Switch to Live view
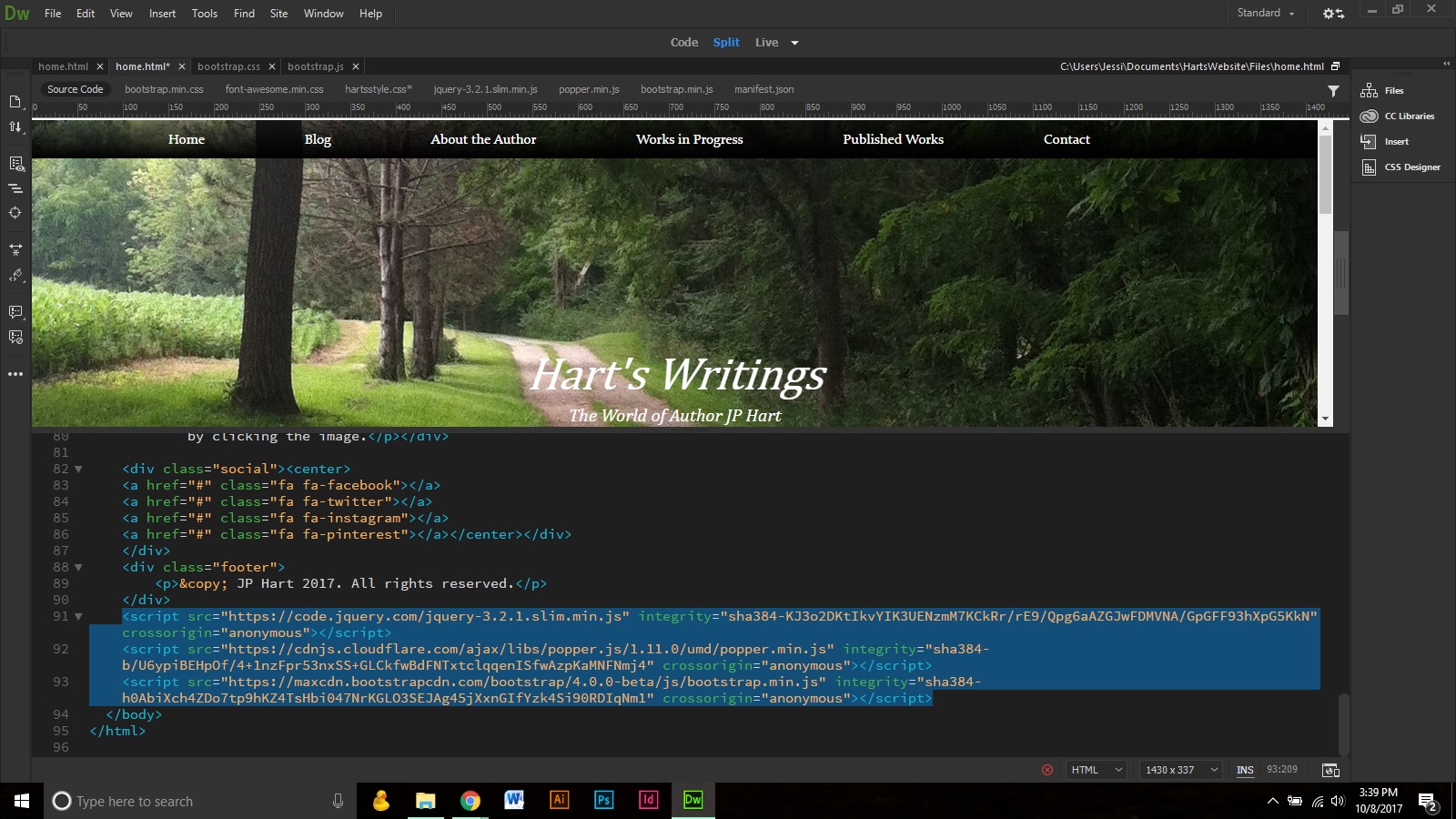This screenshot has width=1456, height=819. pyautogui.click(x=767, y=43)
